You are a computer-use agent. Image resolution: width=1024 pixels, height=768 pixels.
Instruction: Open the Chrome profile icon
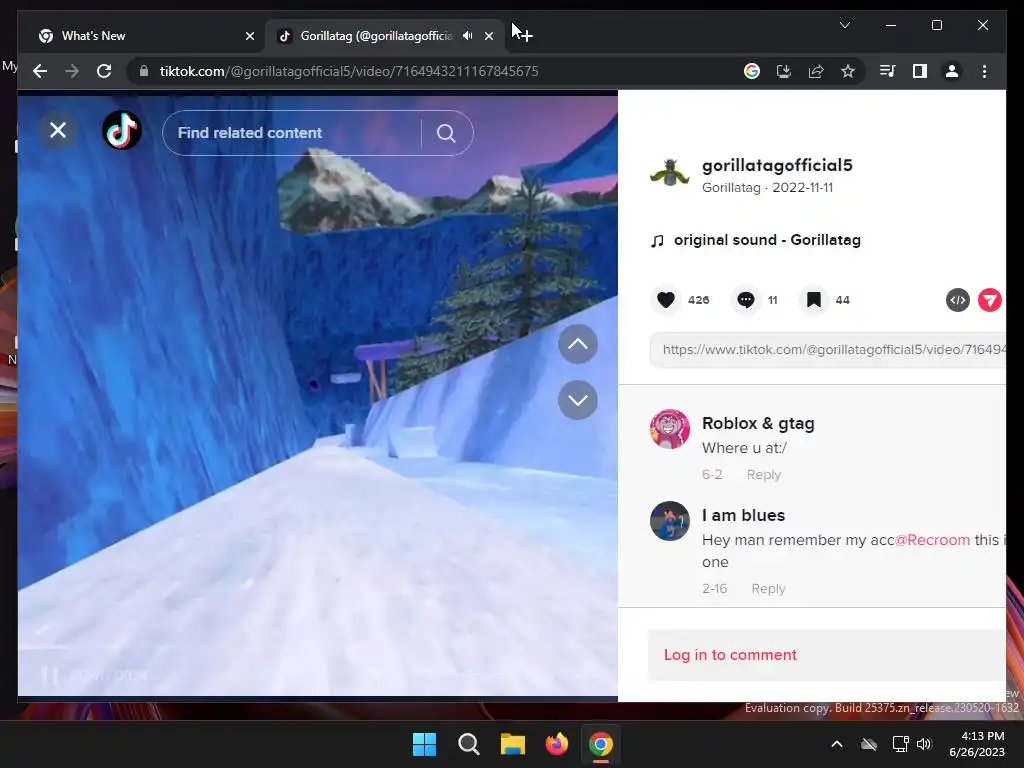click(952, 71)
